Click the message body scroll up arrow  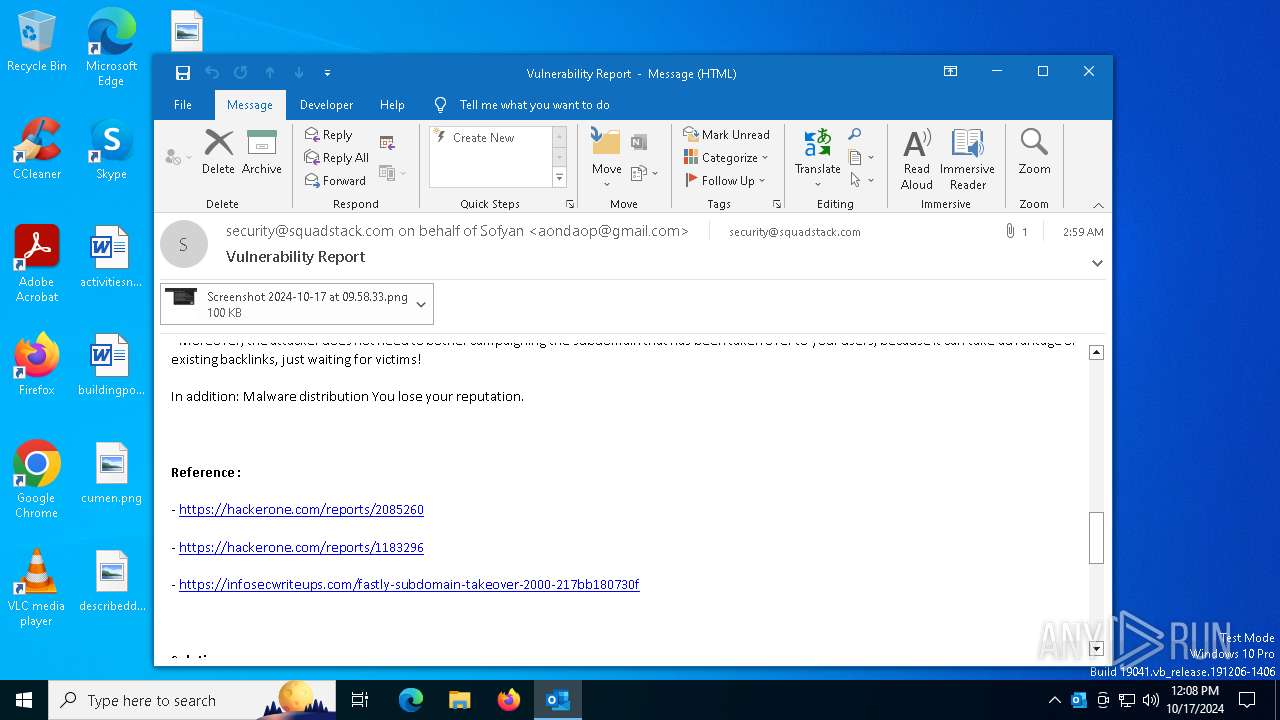pos(1097,353)
